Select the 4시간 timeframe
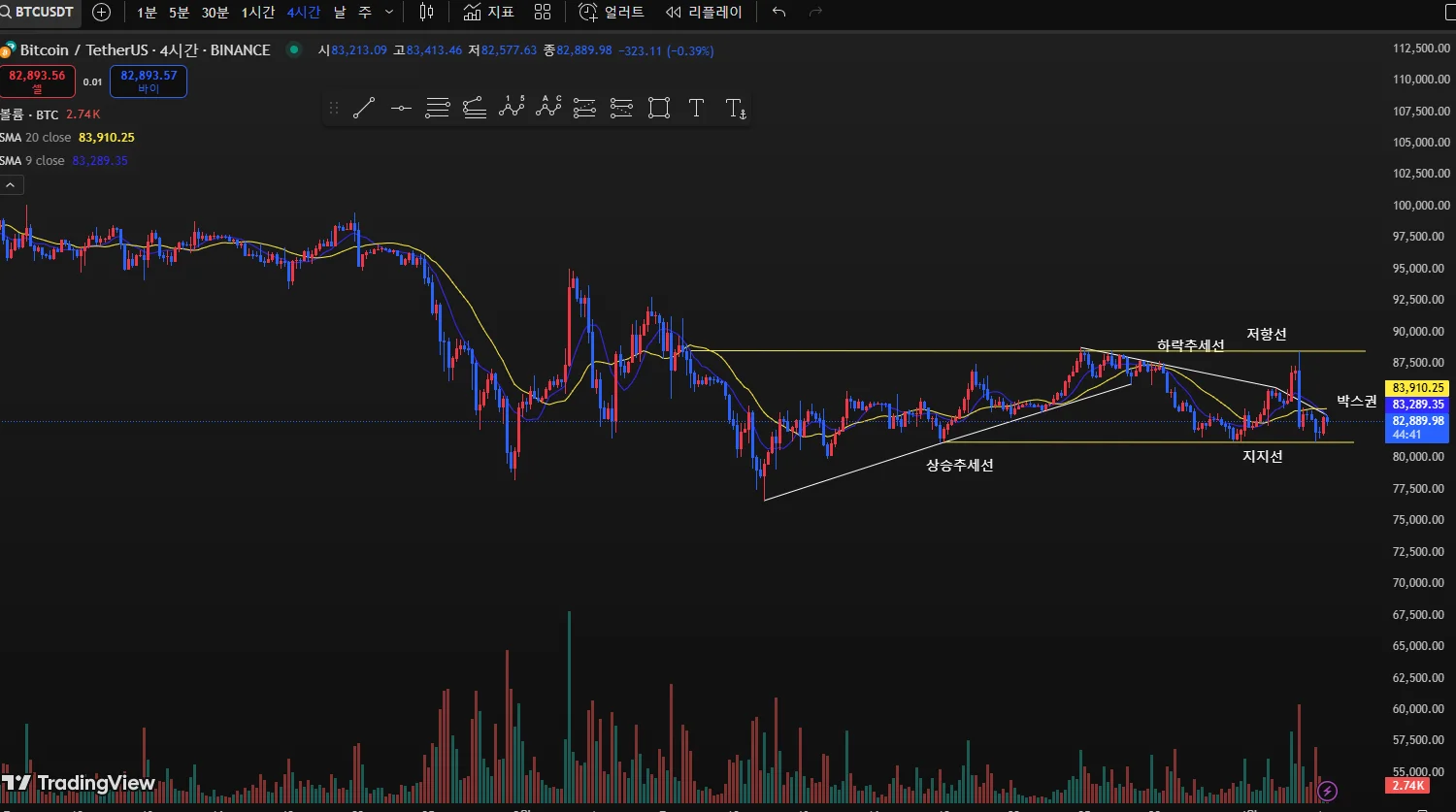 coord(304,13)
